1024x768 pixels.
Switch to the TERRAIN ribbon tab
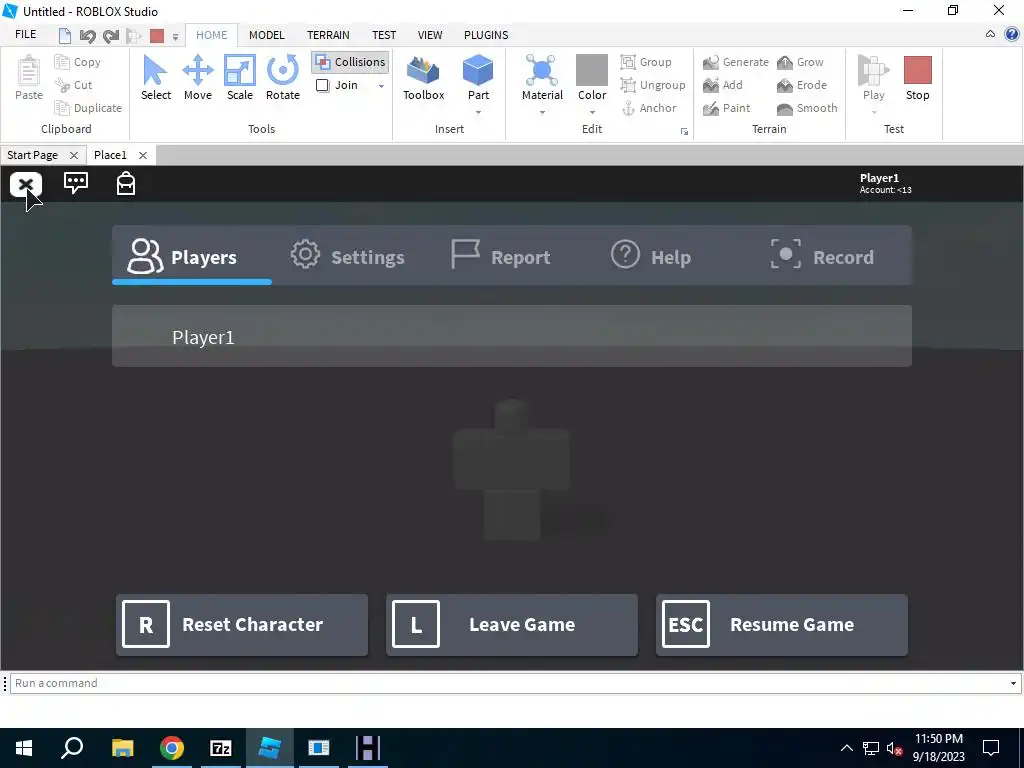pyautogui.click(x=328, y=35)
